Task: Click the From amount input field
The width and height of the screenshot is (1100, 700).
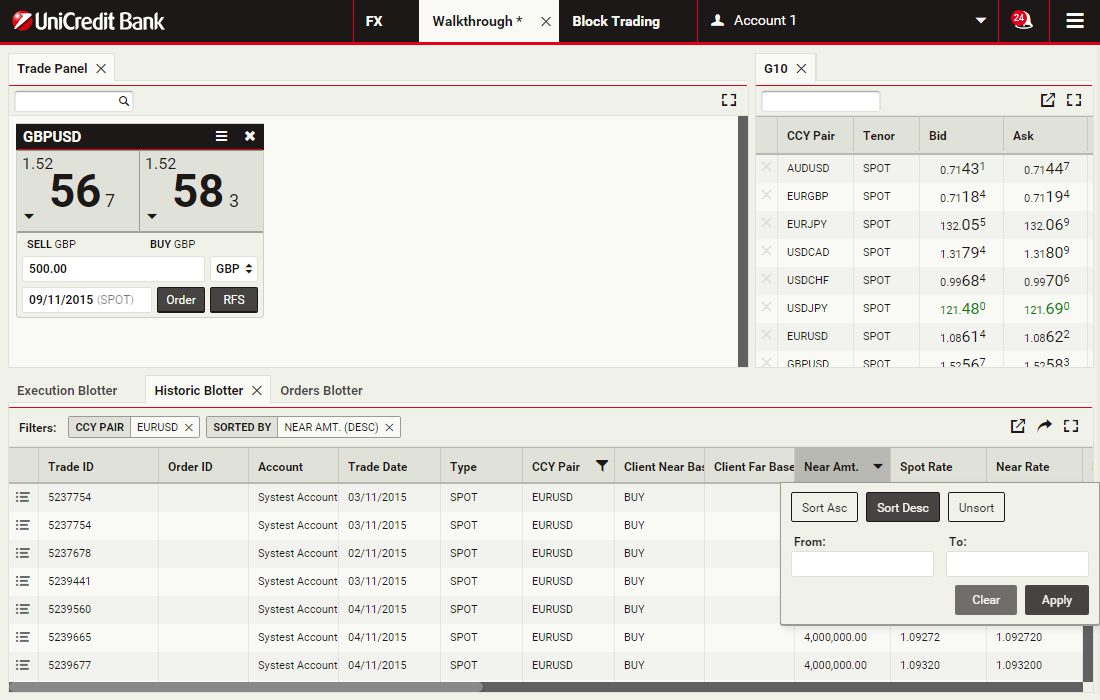Action: click(862, 564)
